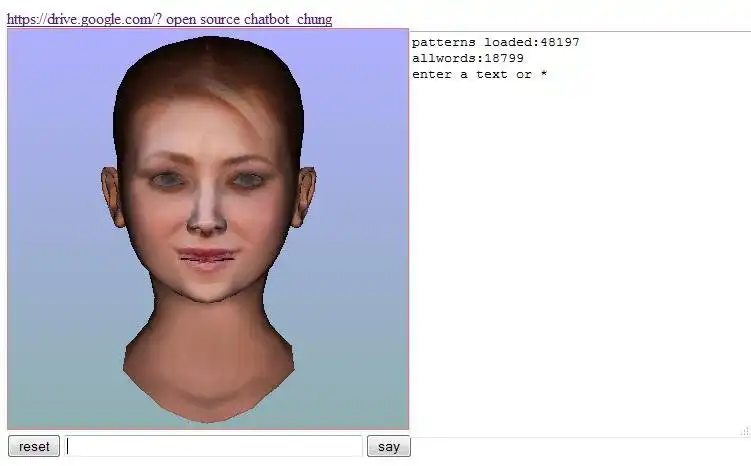Viewport: 751px width, 466px height.
Task: Select the 'patterns loaded:48197' line
Action: pos(496,42)
